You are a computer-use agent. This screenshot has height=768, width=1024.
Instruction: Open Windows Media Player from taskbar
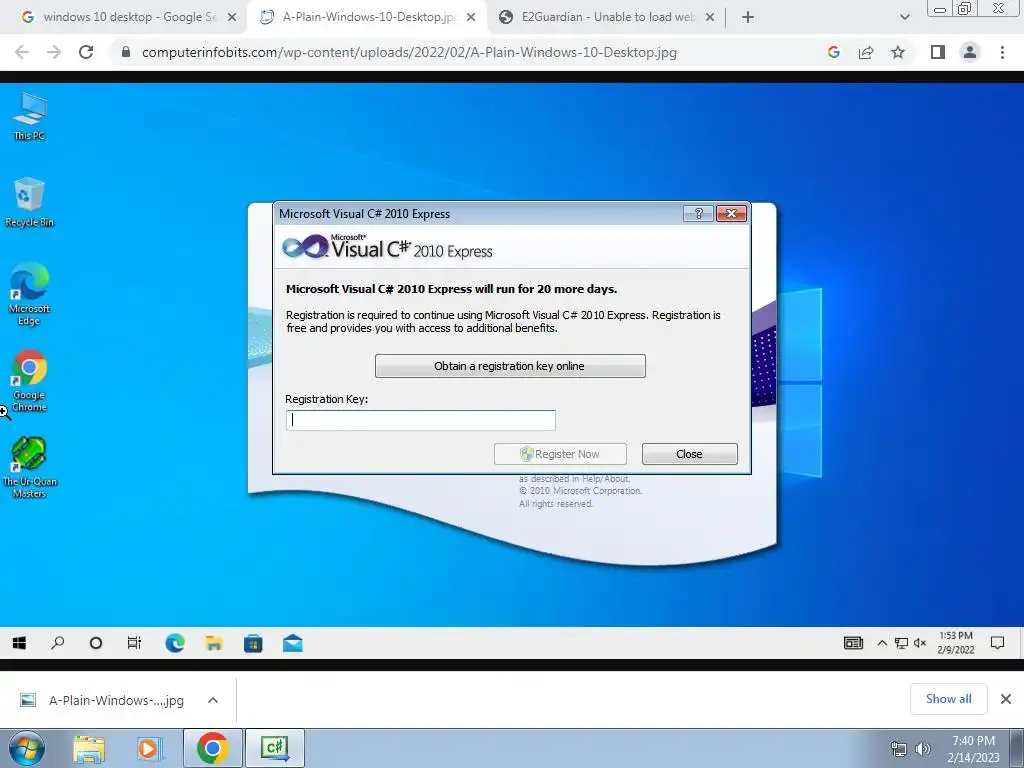click(x=148, y=748)
